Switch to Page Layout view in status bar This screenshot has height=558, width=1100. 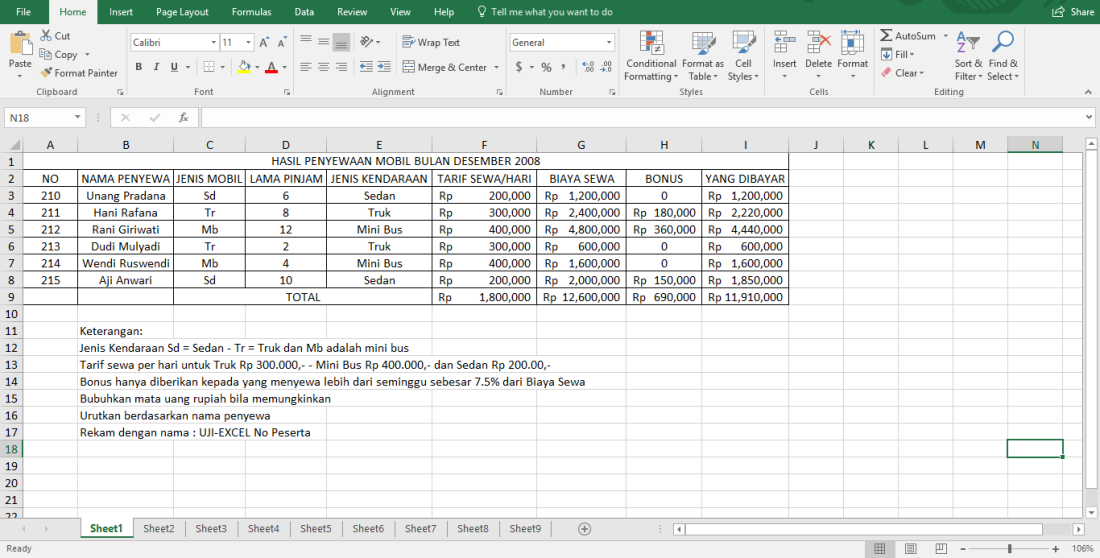point(911,548)
